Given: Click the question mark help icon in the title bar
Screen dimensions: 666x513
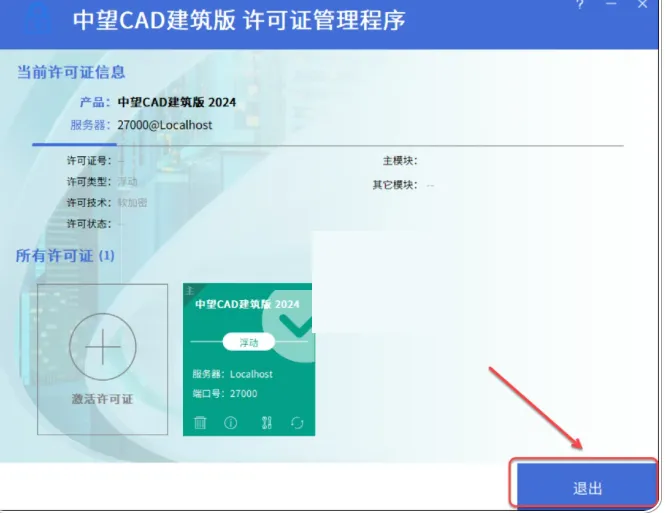Looking at the screenshot, I should point(580,5).
